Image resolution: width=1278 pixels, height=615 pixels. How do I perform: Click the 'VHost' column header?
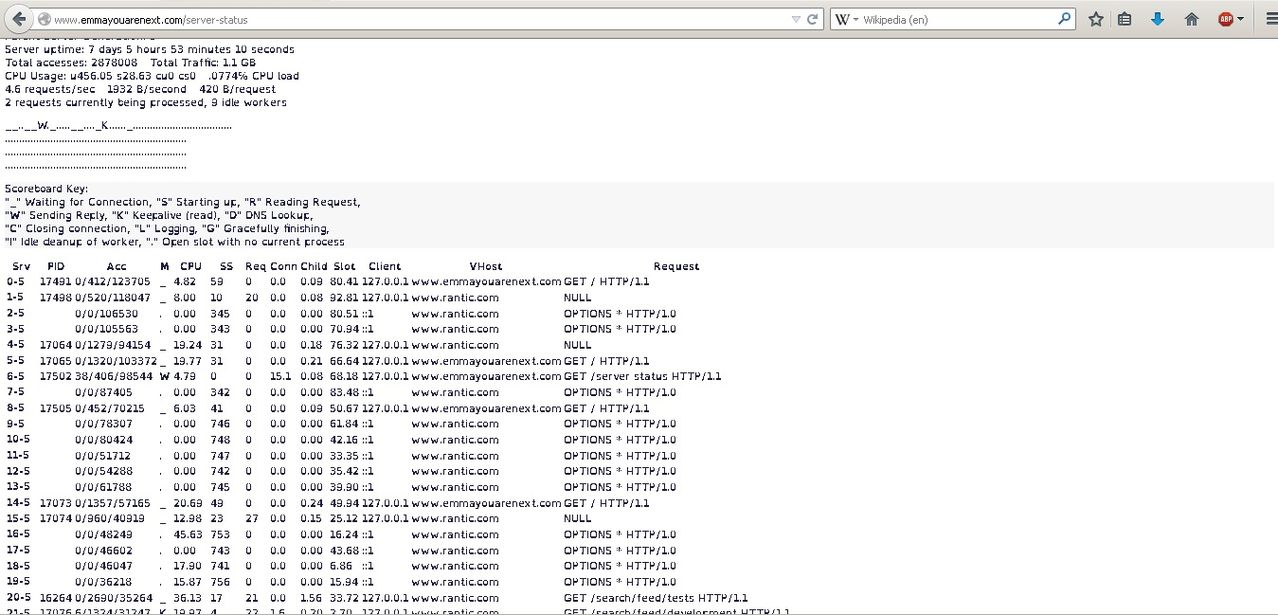coord(486,267)
